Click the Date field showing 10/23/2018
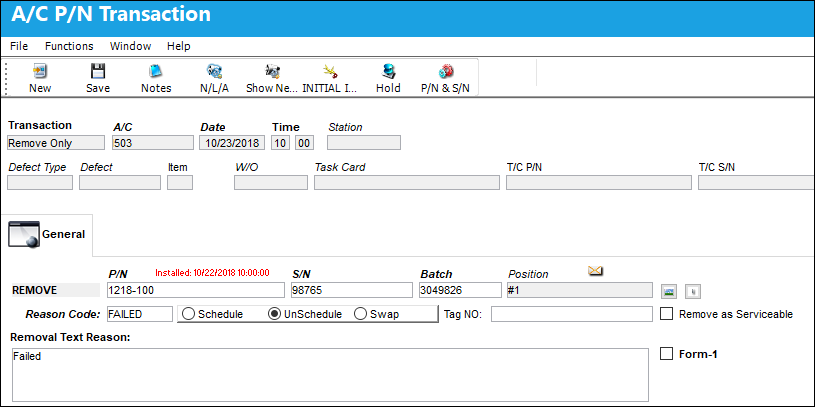Viewport: 815px width, 407px height. click(232, 143)
